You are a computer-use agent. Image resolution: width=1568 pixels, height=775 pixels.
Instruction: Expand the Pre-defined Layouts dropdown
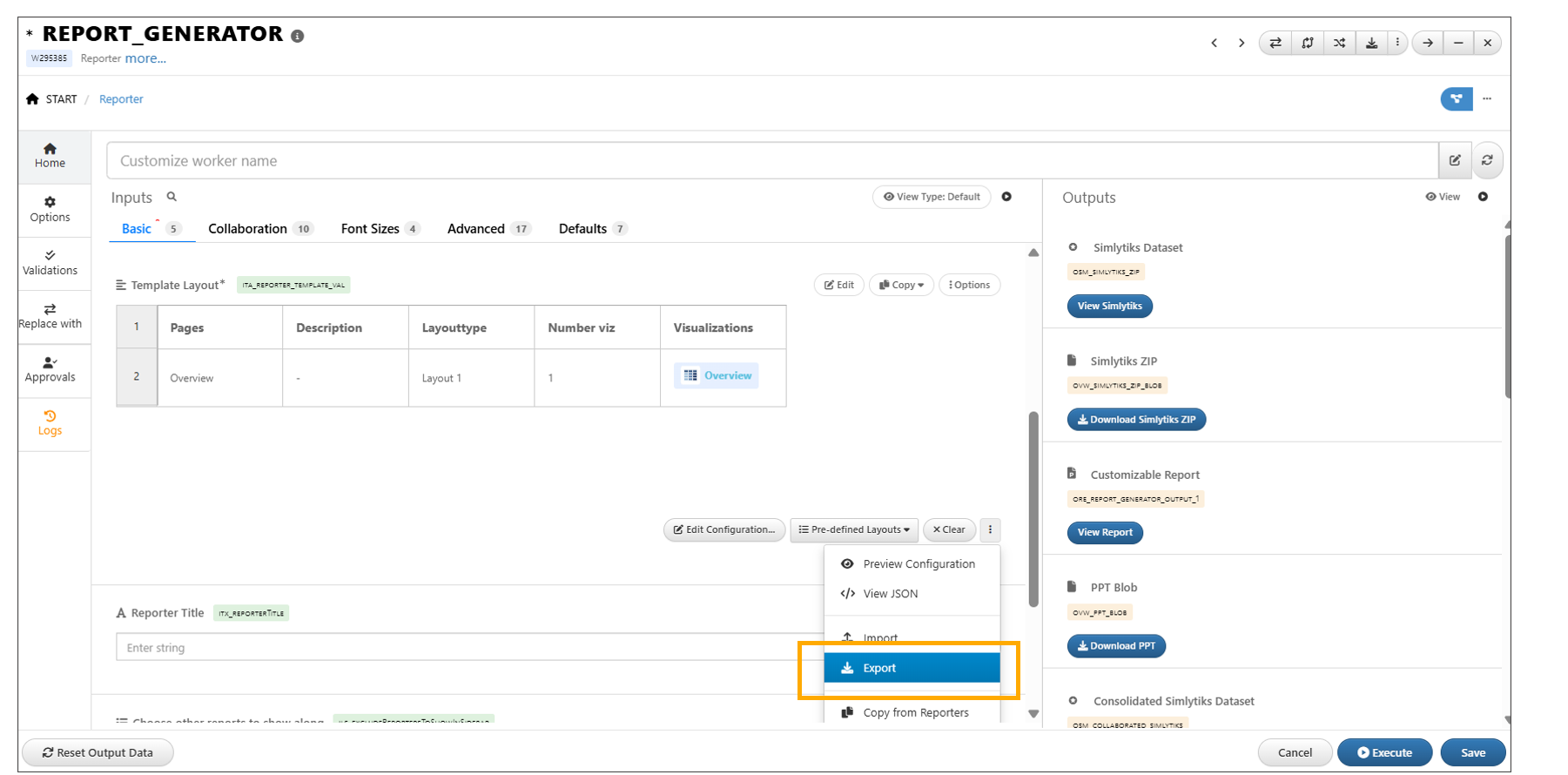click(x=854, y=529)
